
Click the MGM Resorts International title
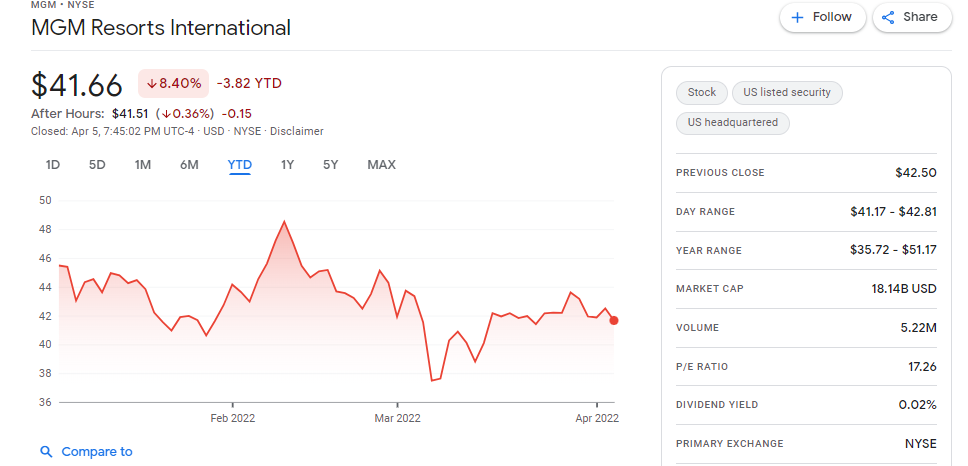pos(161,28)
